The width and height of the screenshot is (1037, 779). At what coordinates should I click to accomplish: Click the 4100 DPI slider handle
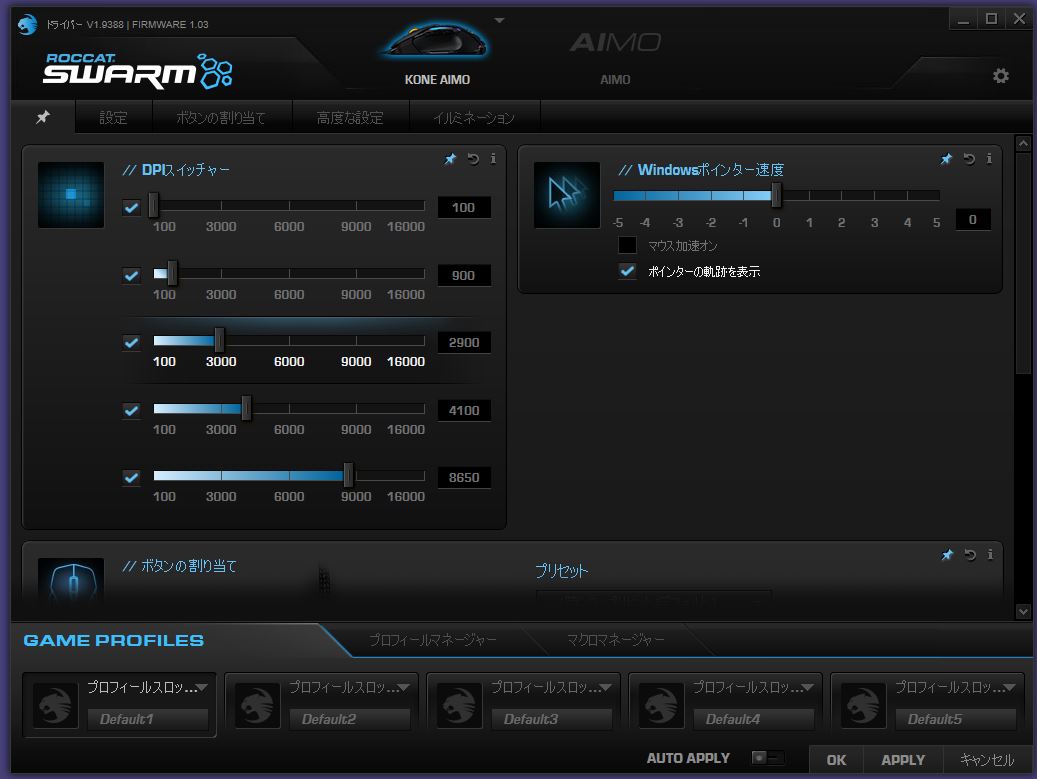(x=246, y=408)
